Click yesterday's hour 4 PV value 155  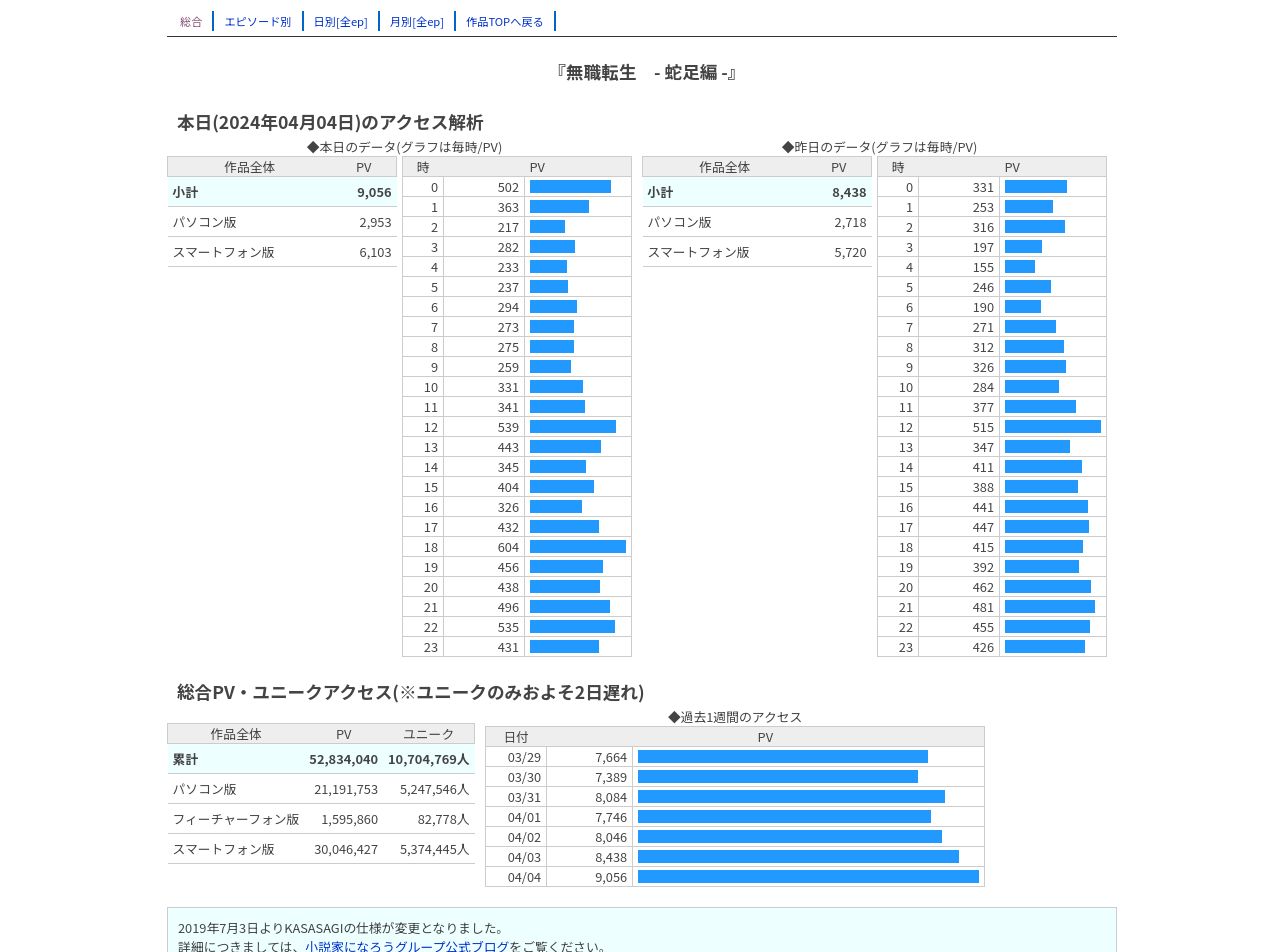pyautogui.click(x=983, y=267)
